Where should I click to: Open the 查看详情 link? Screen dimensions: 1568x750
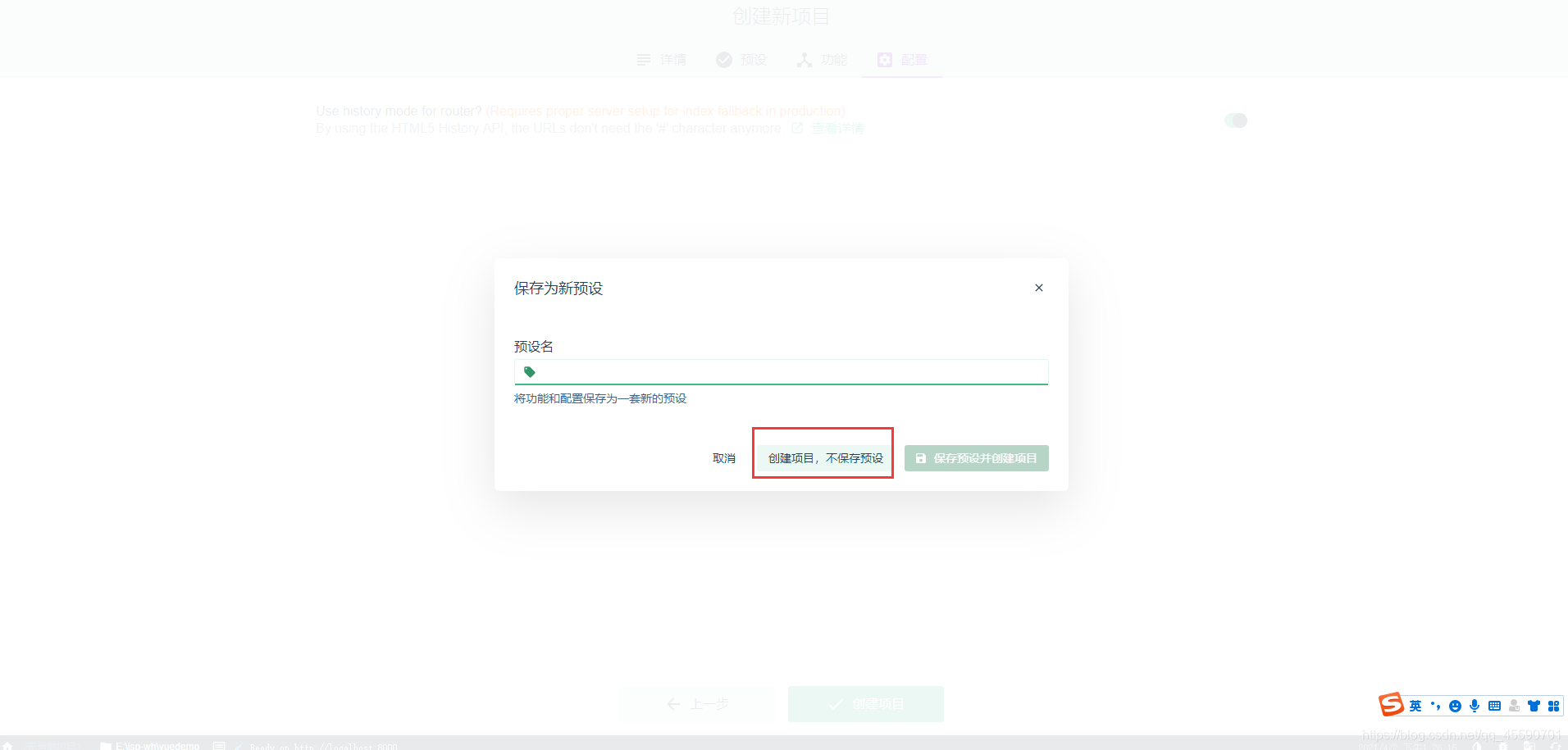point(837,129)
